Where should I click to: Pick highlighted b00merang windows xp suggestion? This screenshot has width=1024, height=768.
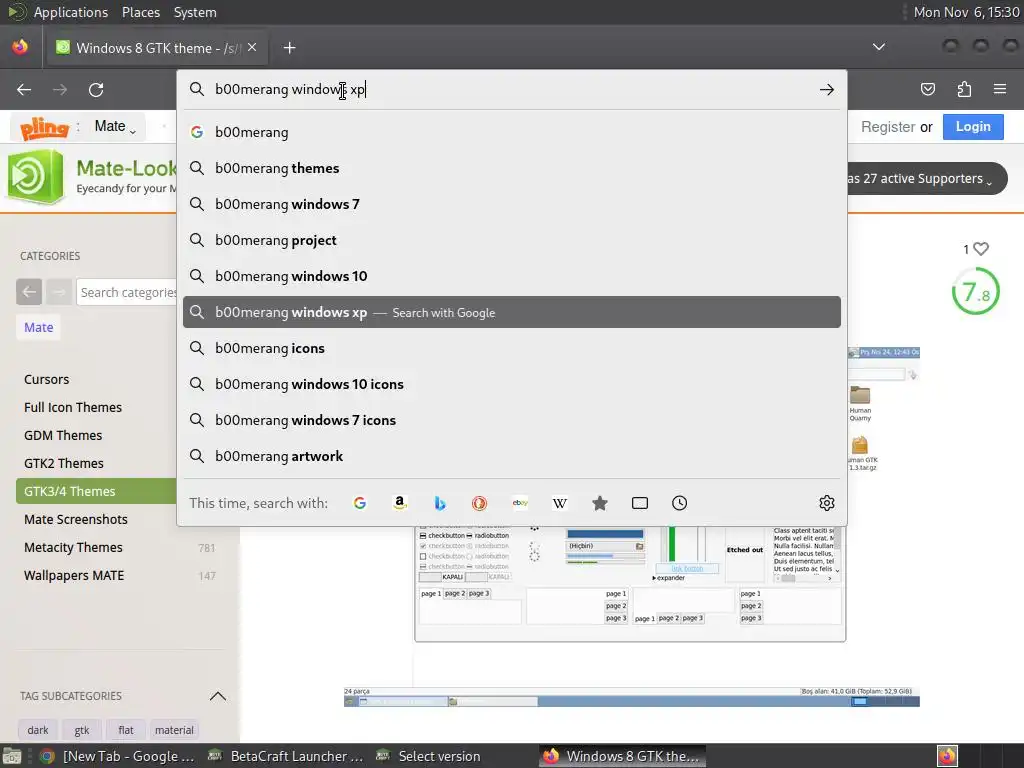[x=512, y=312]
